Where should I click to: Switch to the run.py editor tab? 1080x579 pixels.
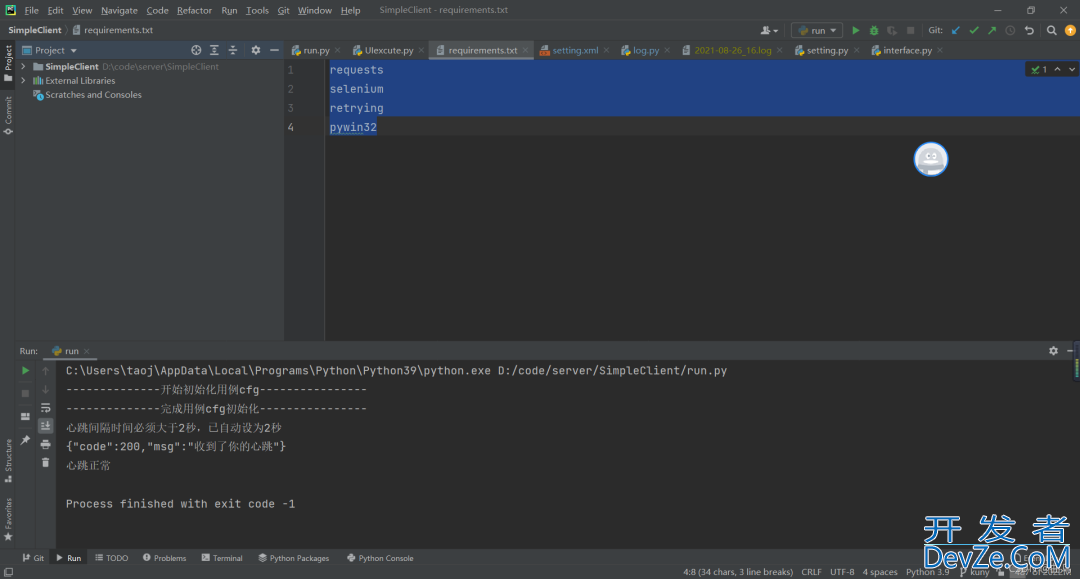315,50
